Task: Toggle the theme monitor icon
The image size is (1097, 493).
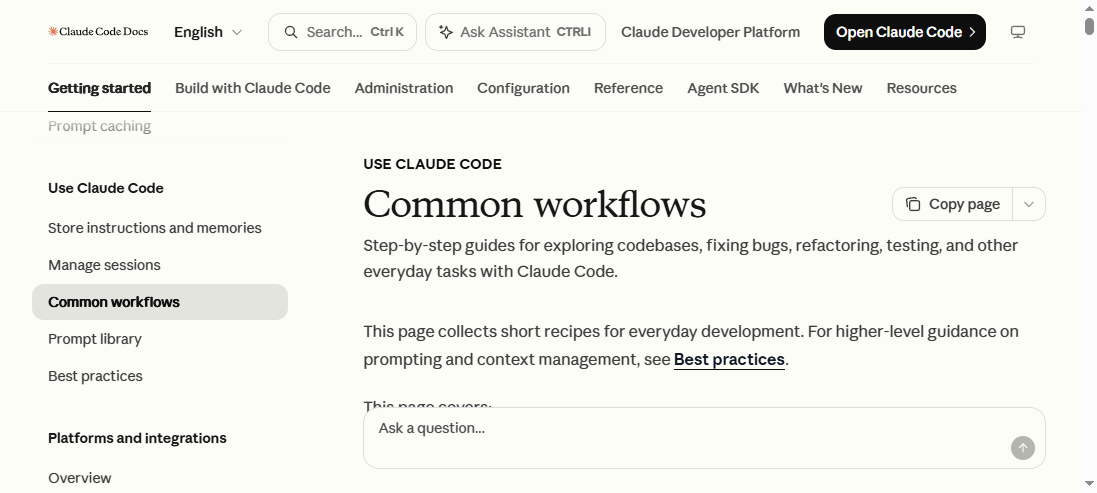Action: 1018,32
